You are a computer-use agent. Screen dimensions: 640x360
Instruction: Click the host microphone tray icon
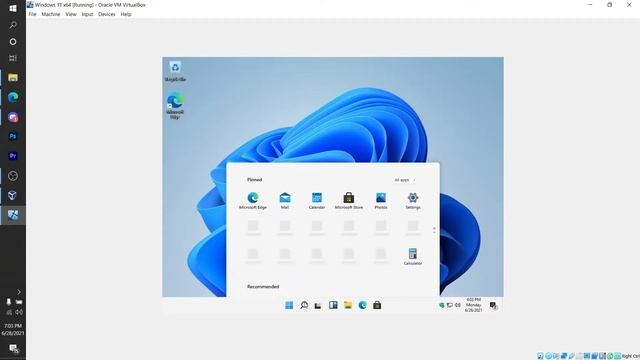pyautogui.click(x=9, y=302)
